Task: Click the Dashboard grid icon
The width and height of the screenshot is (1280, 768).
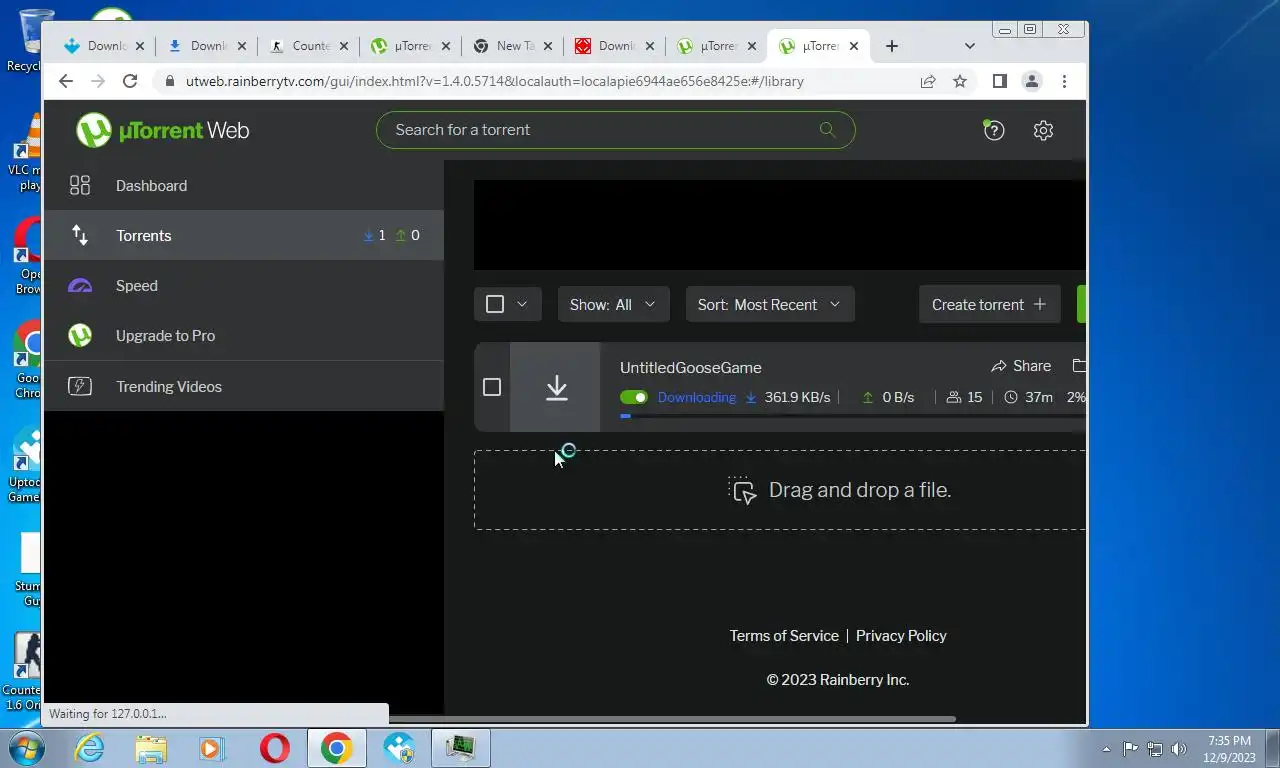Action: [x=80, y=185]
